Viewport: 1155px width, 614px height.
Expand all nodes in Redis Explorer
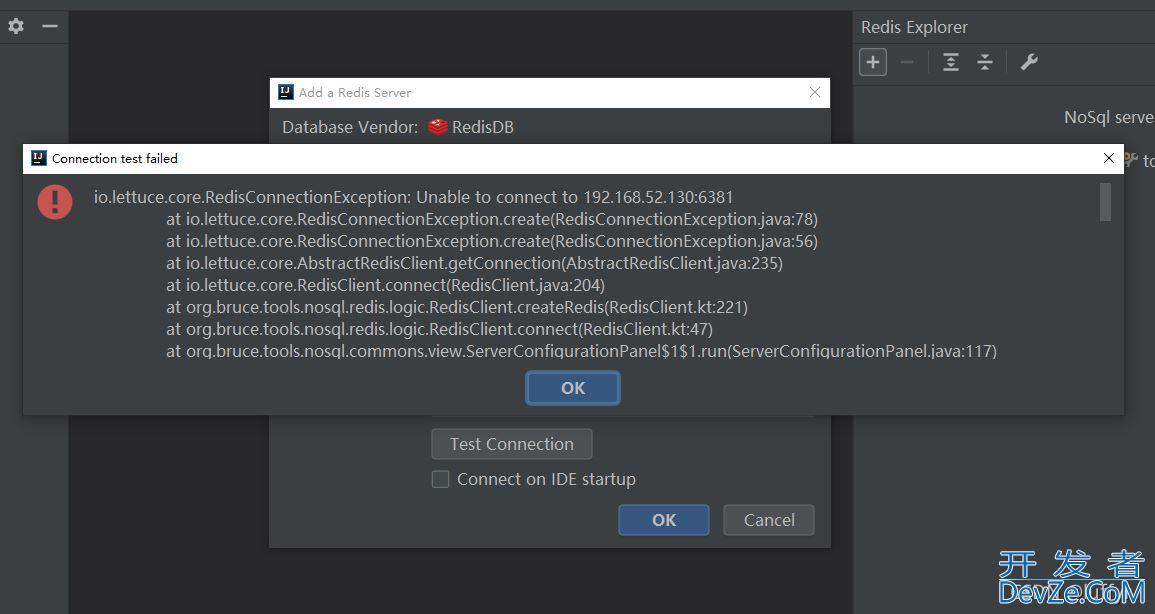click(951, 62)
